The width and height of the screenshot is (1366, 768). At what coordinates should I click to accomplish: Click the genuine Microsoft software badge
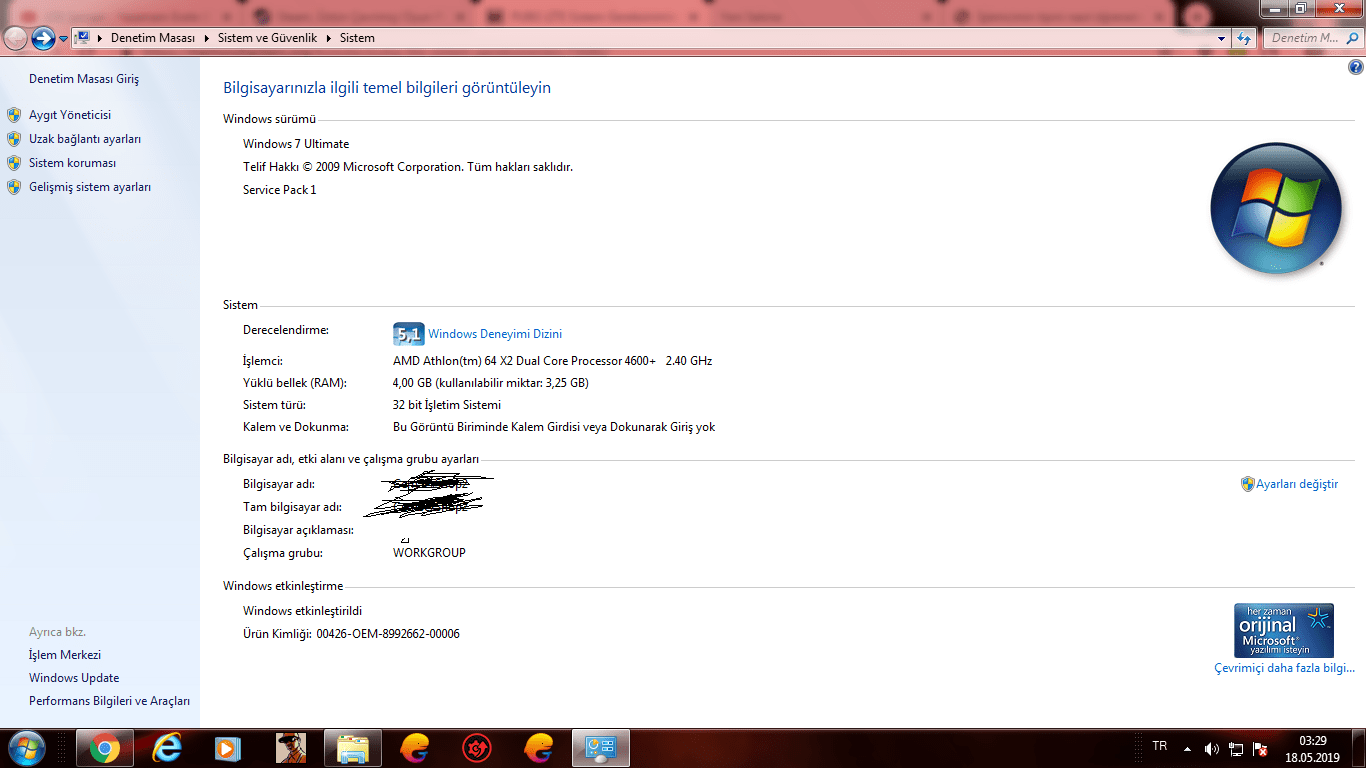tap(1284, 630)
